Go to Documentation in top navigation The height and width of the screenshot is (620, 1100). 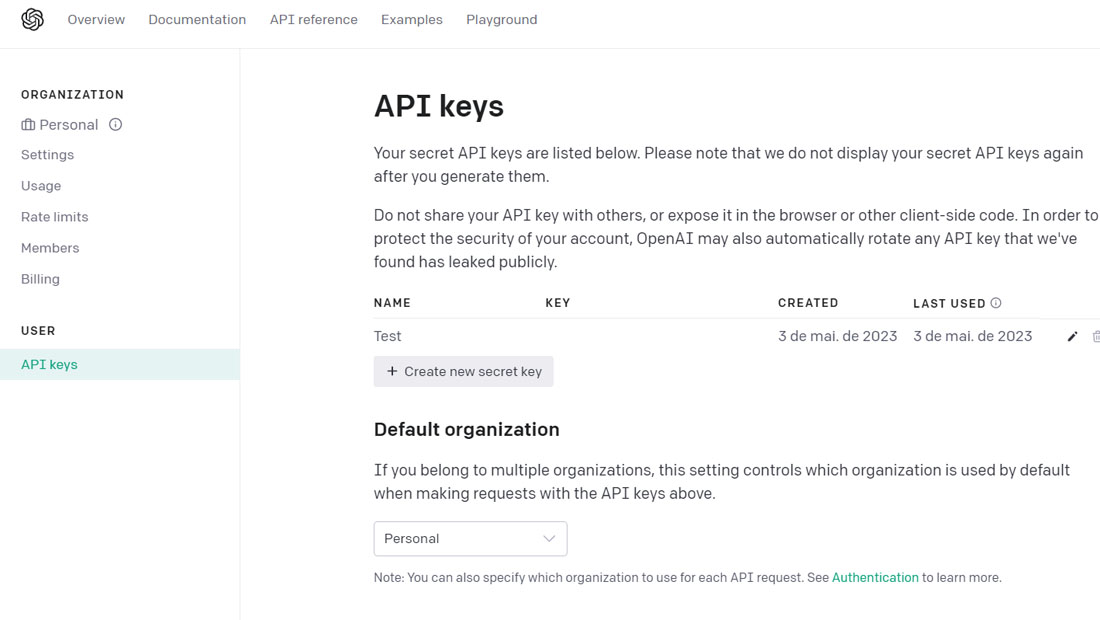(197, 20)
